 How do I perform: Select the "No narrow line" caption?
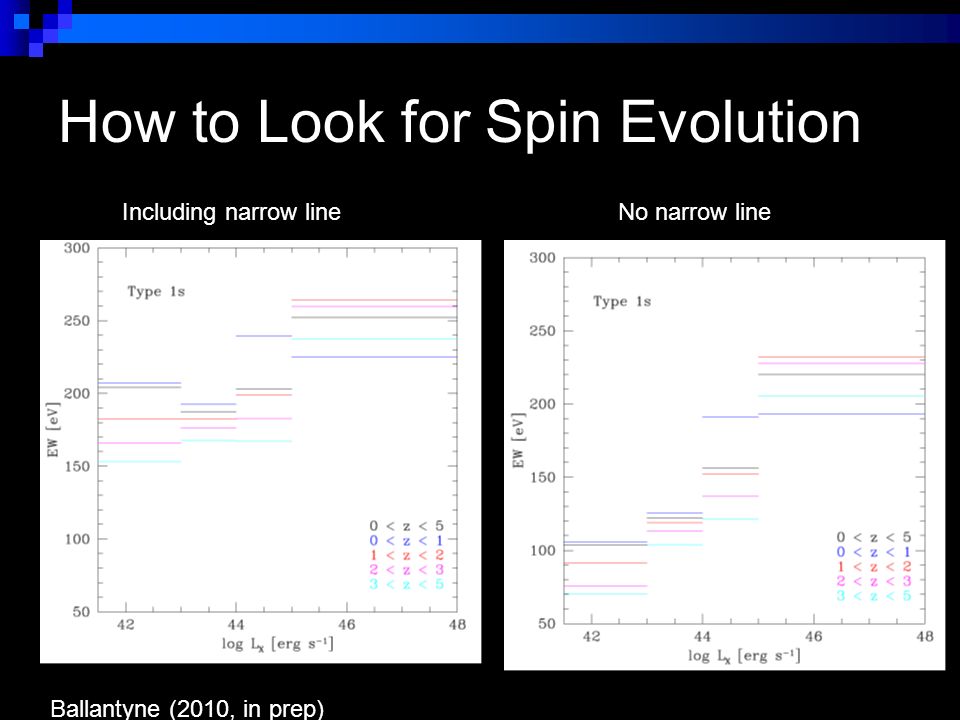pyautogui.click(x=694, y=212)
